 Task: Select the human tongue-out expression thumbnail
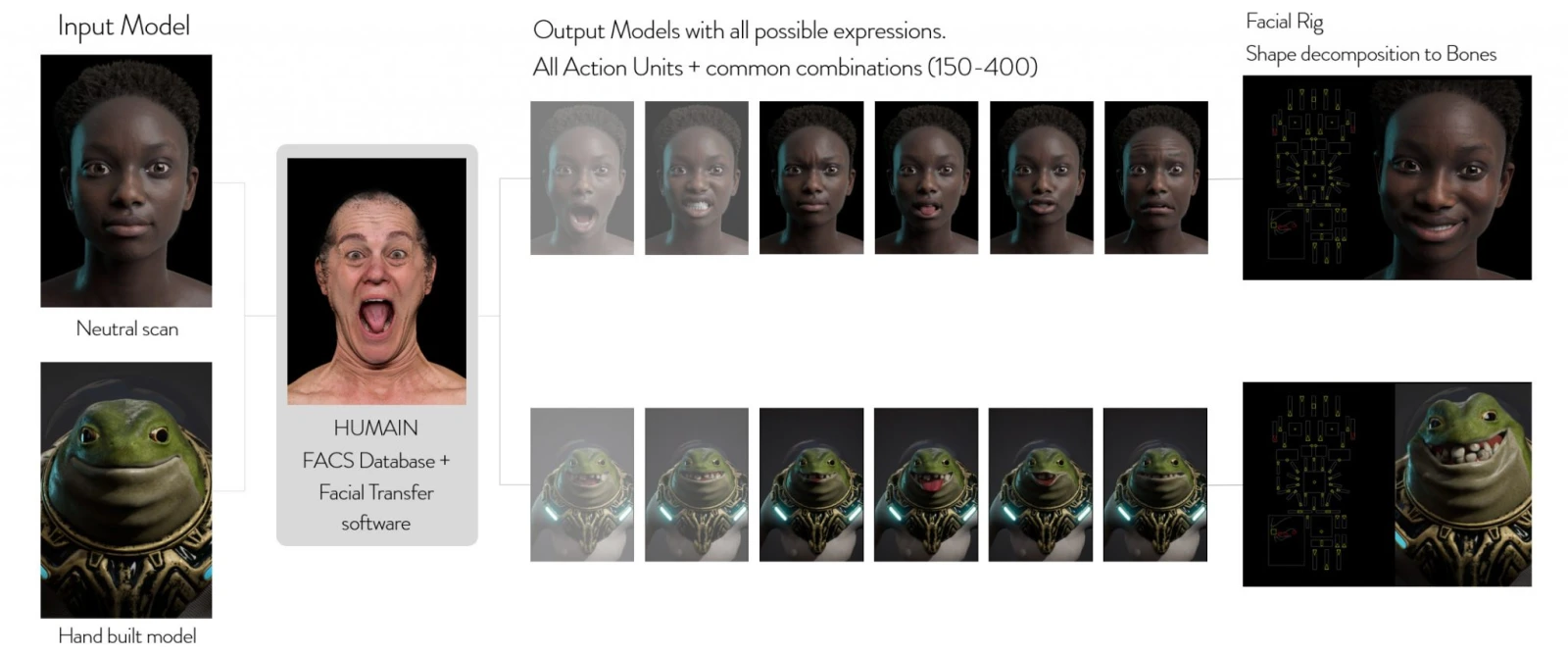(925, 177)
